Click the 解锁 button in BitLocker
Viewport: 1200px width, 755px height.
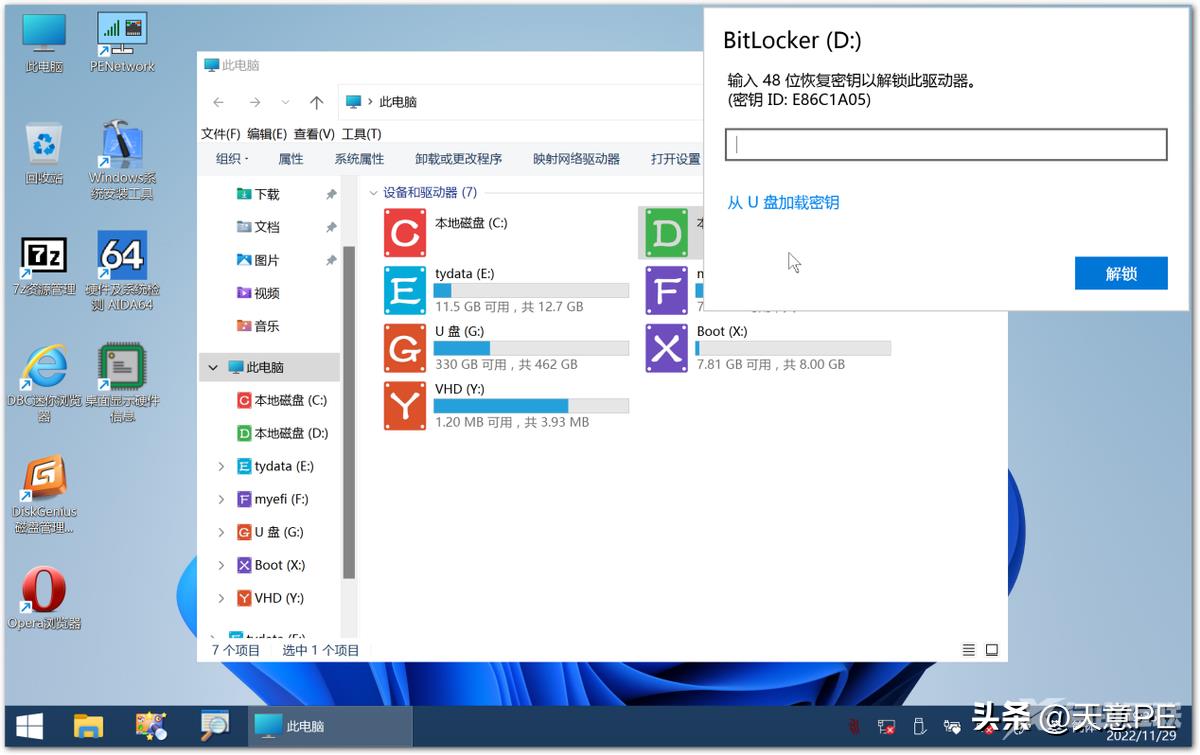(1121, 273)
